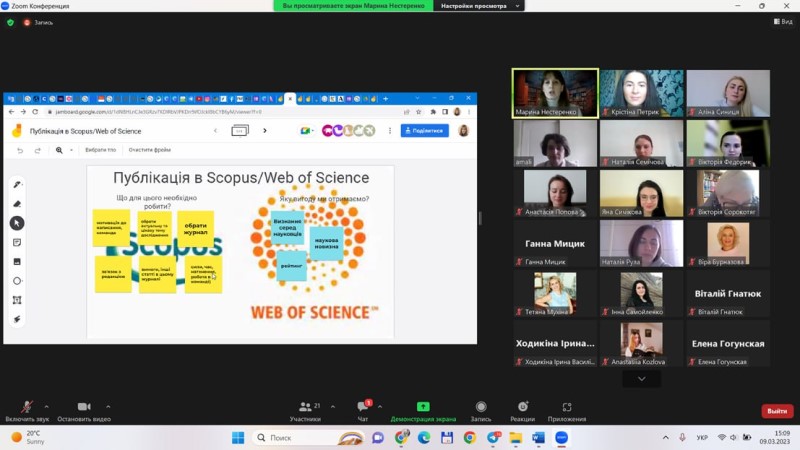Go to the next Jamboard frame
Image resolution: width=800 pixels, height=450 pixels.
coord(265,131)
